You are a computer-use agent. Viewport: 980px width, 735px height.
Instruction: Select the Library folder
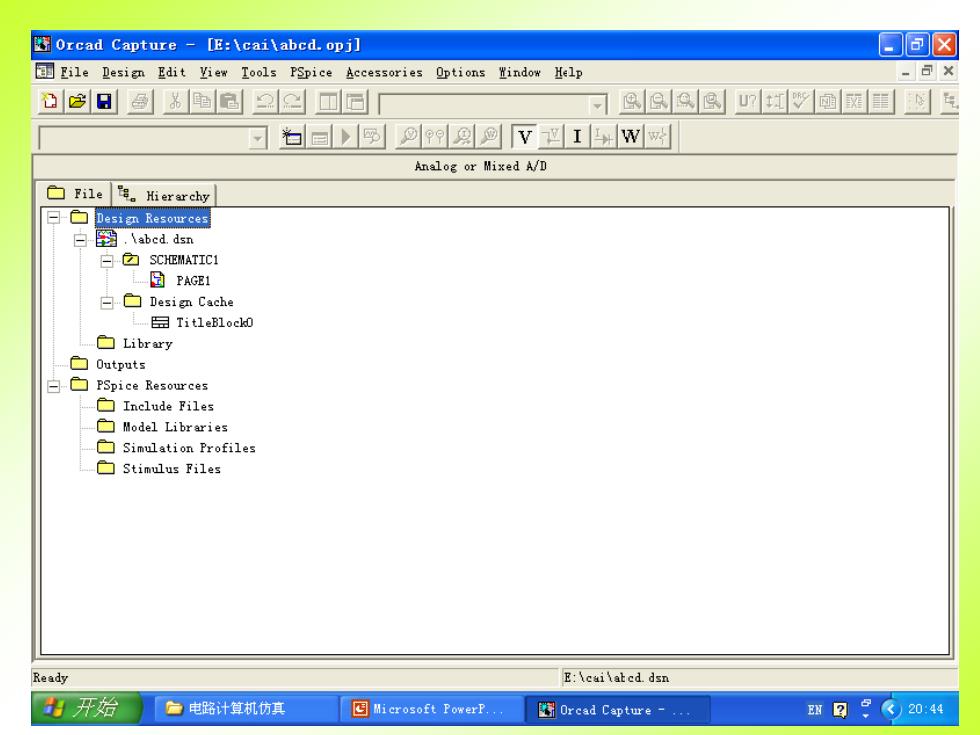(x=147, y=343)
